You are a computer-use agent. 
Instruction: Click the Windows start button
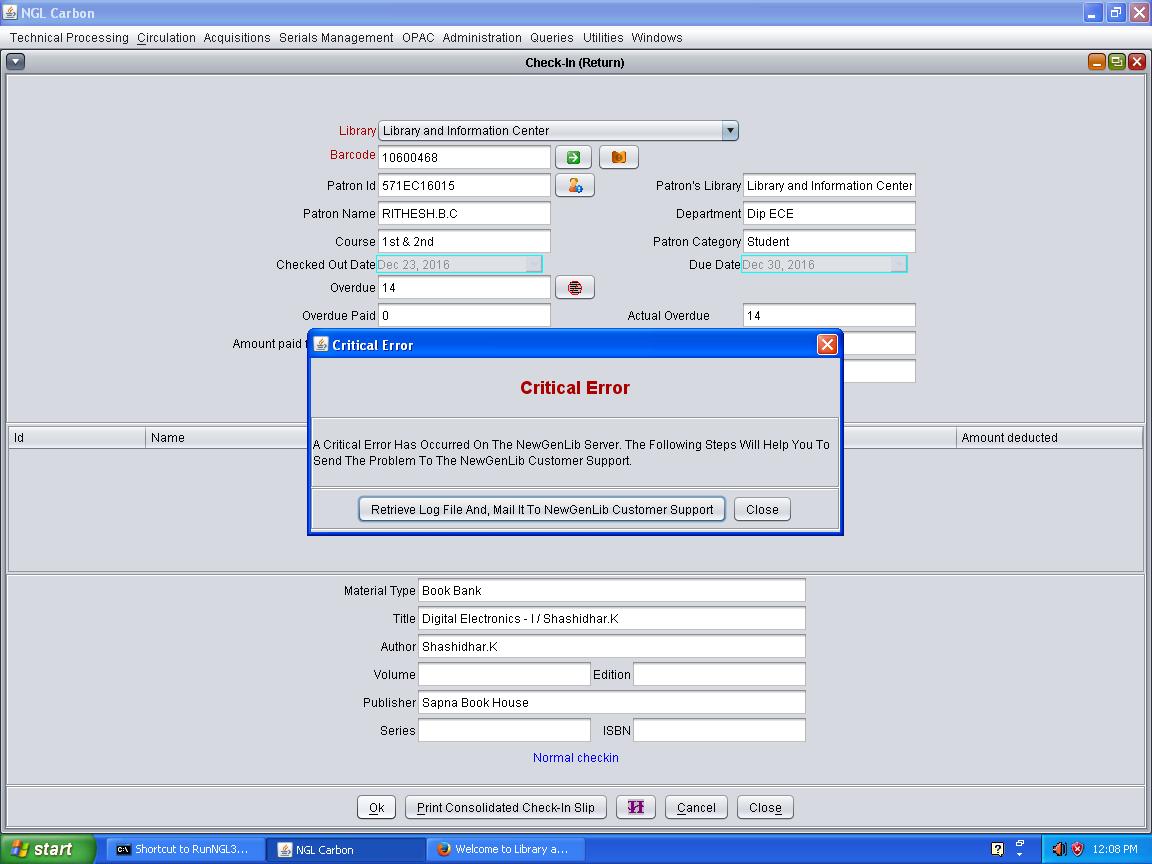(x=43, y=849)
